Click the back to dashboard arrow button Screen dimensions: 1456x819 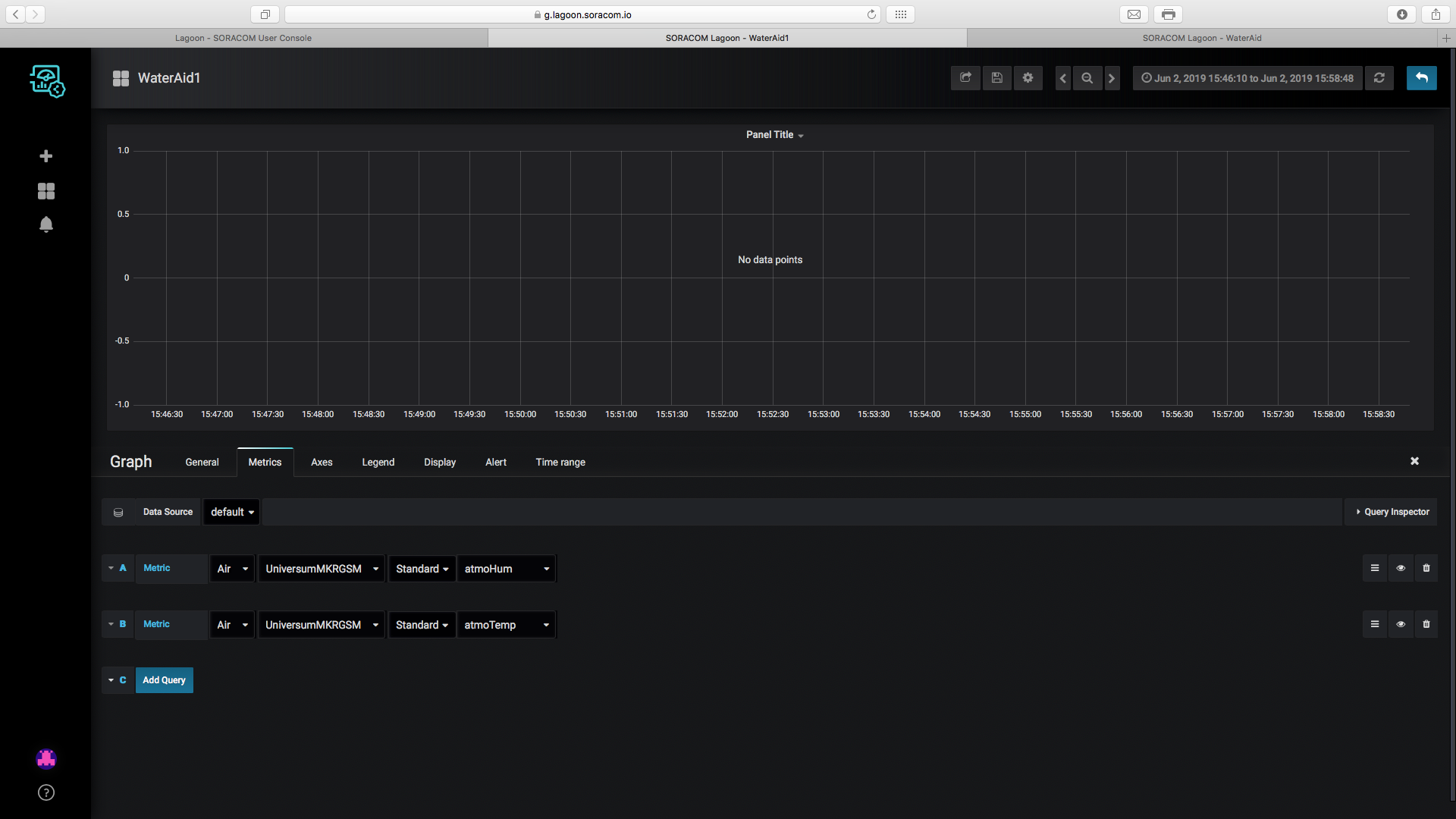[1421, 78]
